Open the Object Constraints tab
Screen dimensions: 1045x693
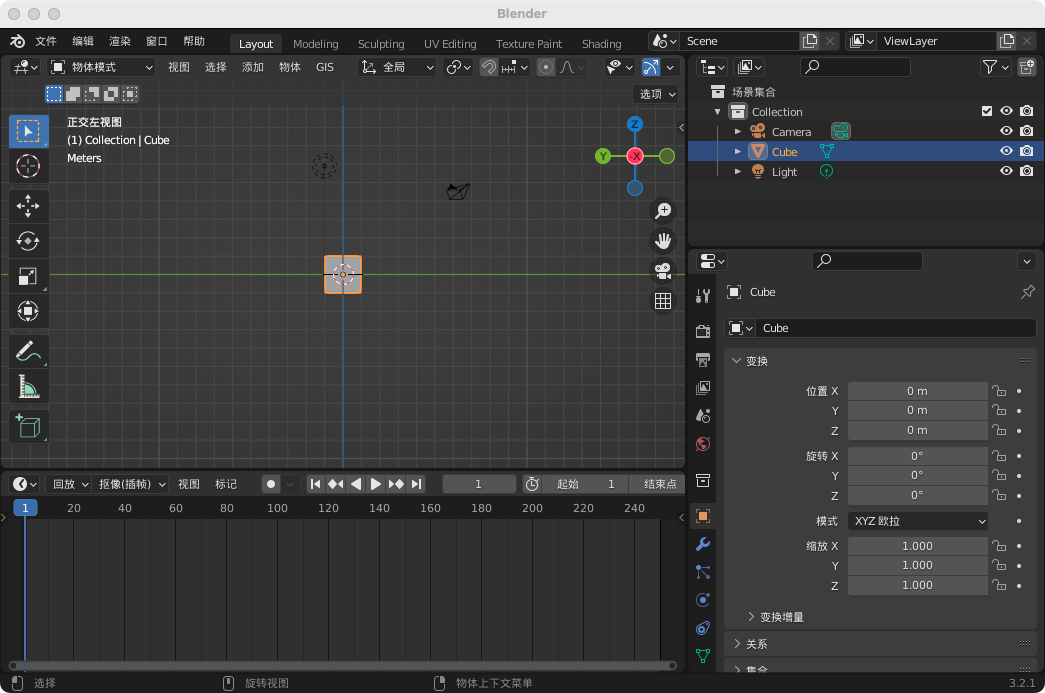click(x=702, y=628)
